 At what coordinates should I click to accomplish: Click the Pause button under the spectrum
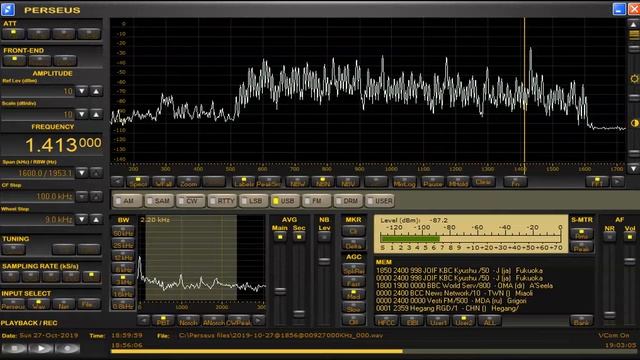pos(433,182)
